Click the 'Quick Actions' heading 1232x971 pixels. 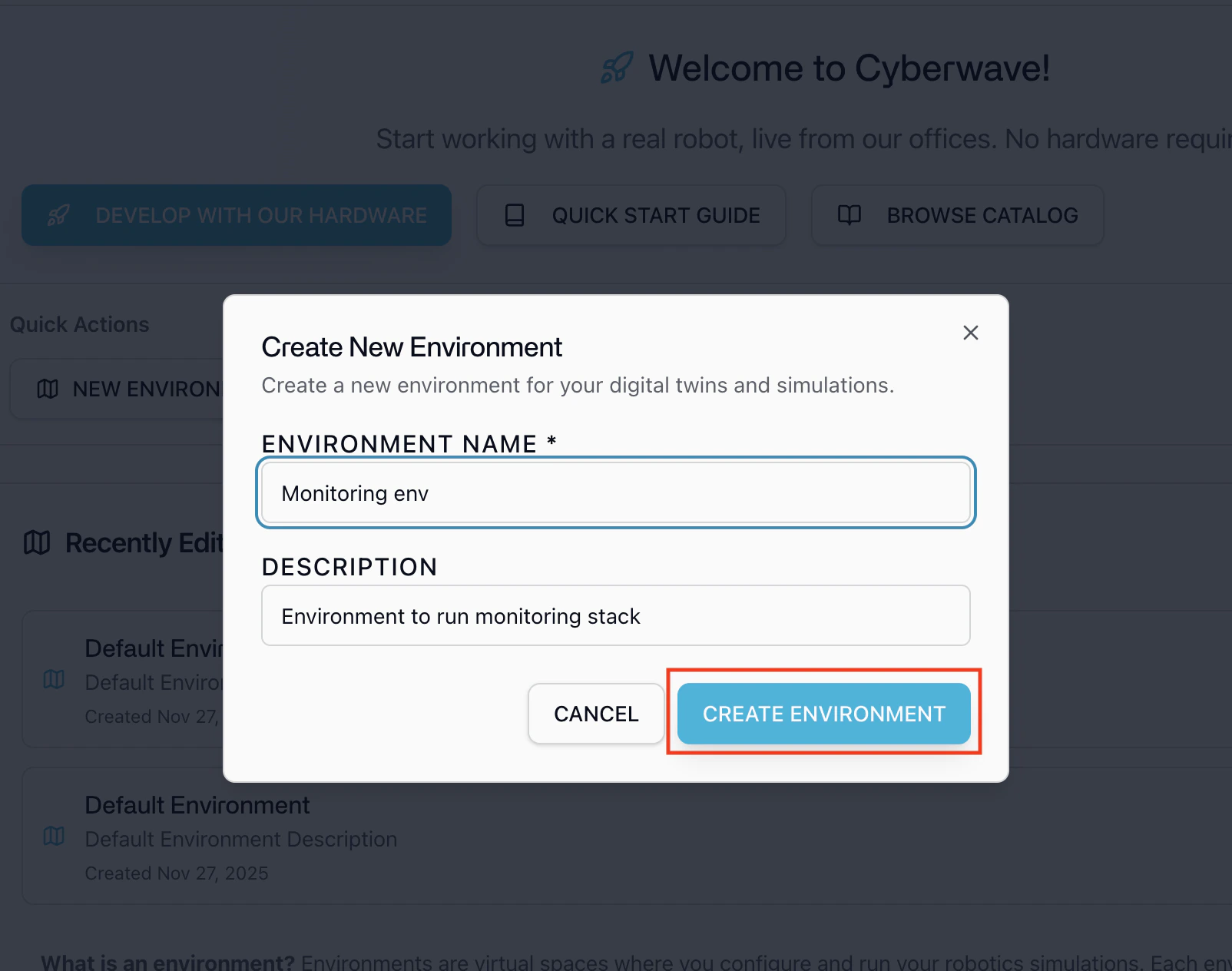[x=80, y=324]
